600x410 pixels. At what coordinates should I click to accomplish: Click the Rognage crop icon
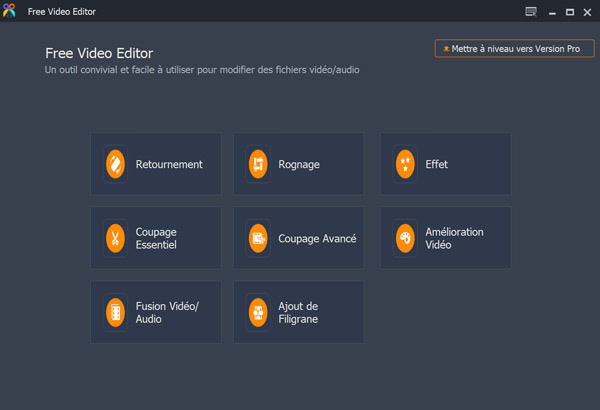[x=258, y=164]
